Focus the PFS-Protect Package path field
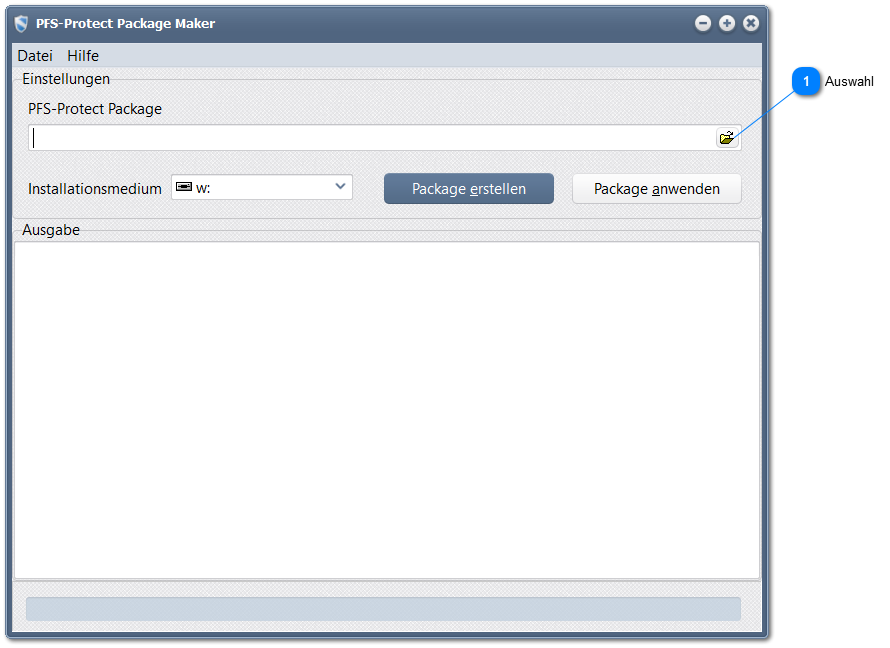This screenshot has width=890, height=648. point(370,138)
